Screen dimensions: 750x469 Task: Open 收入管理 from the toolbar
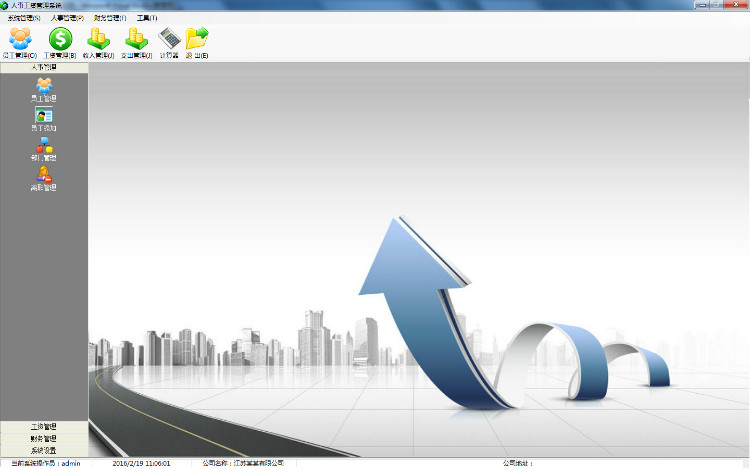click(x=98, y=43)
